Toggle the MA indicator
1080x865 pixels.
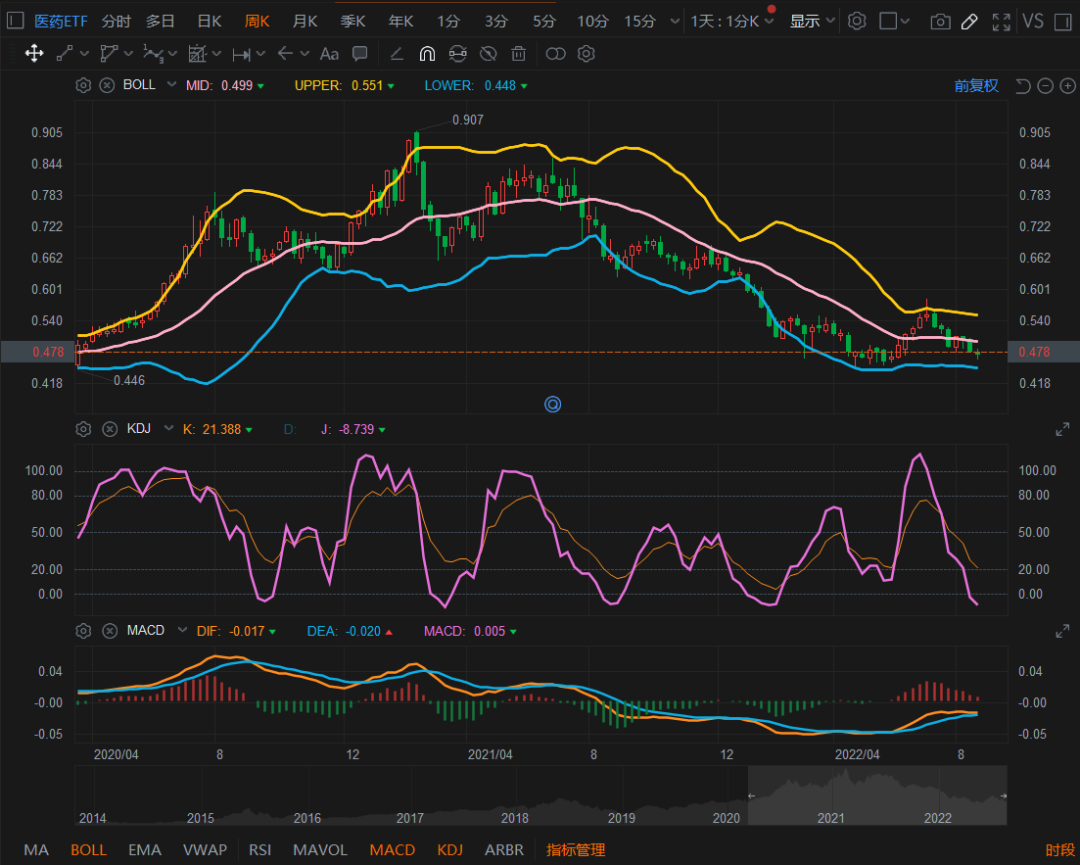[x=37, y=850]
